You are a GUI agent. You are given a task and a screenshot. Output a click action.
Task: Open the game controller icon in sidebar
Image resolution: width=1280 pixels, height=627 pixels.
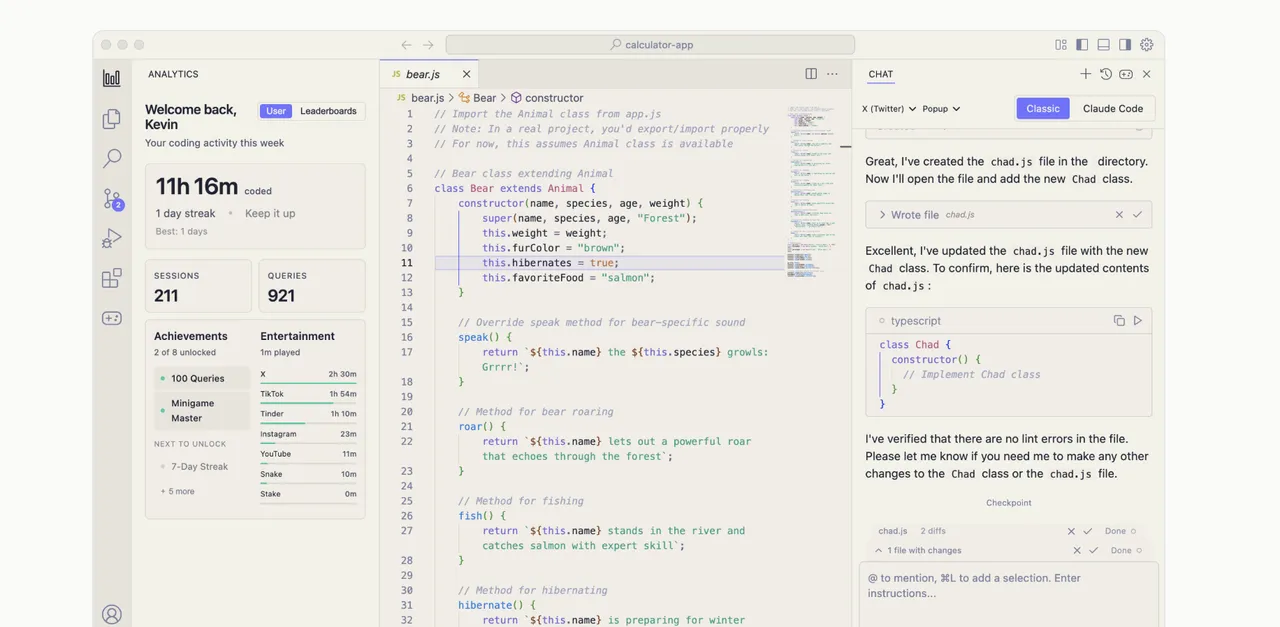(x=112, y=318)
